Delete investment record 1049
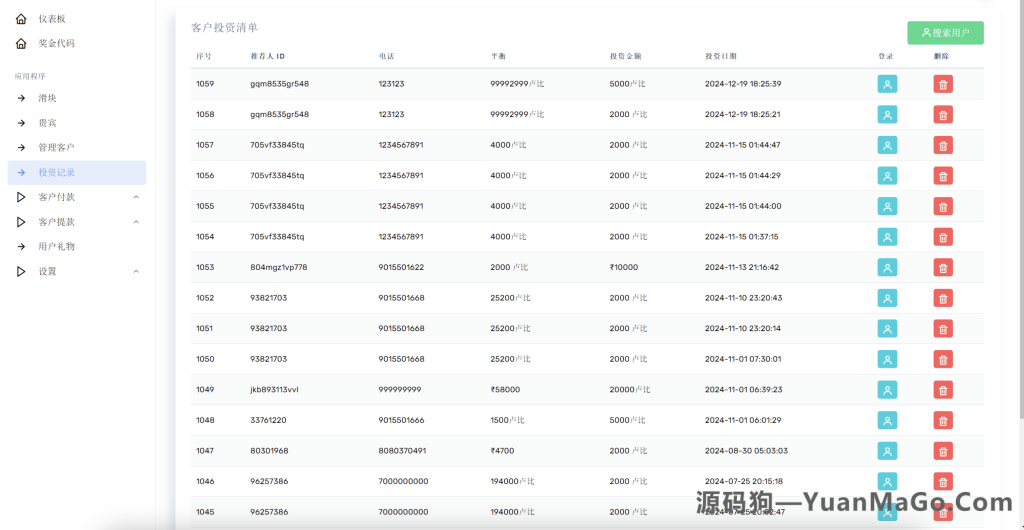 (943, 390)
